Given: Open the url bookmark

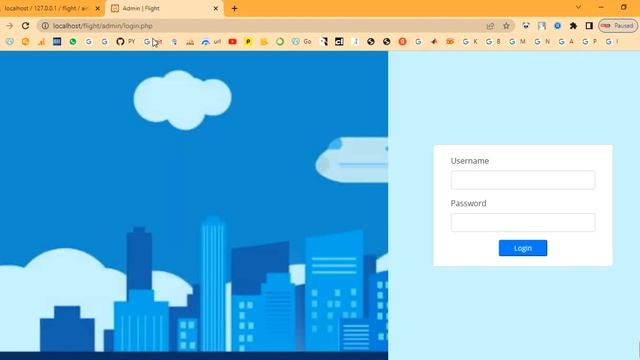Looking at the screenshot, I should click(x=211, y=41).
